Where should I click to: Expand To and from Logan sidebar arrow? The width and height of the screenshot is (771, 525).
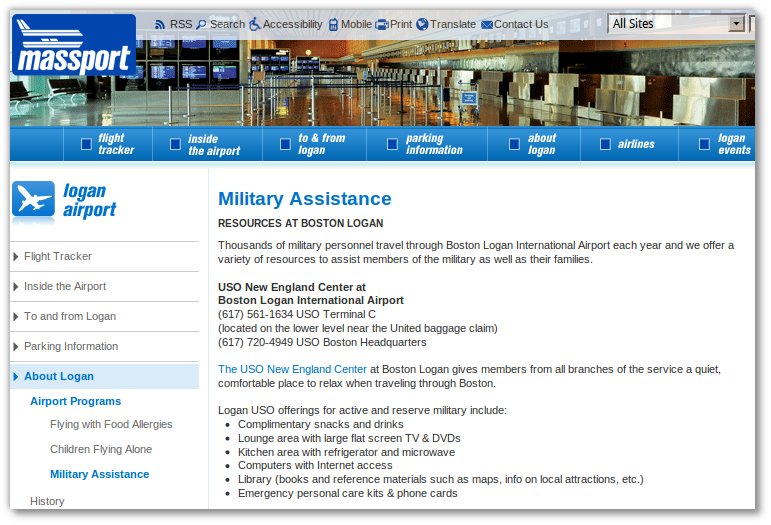(x=16, y=317)
